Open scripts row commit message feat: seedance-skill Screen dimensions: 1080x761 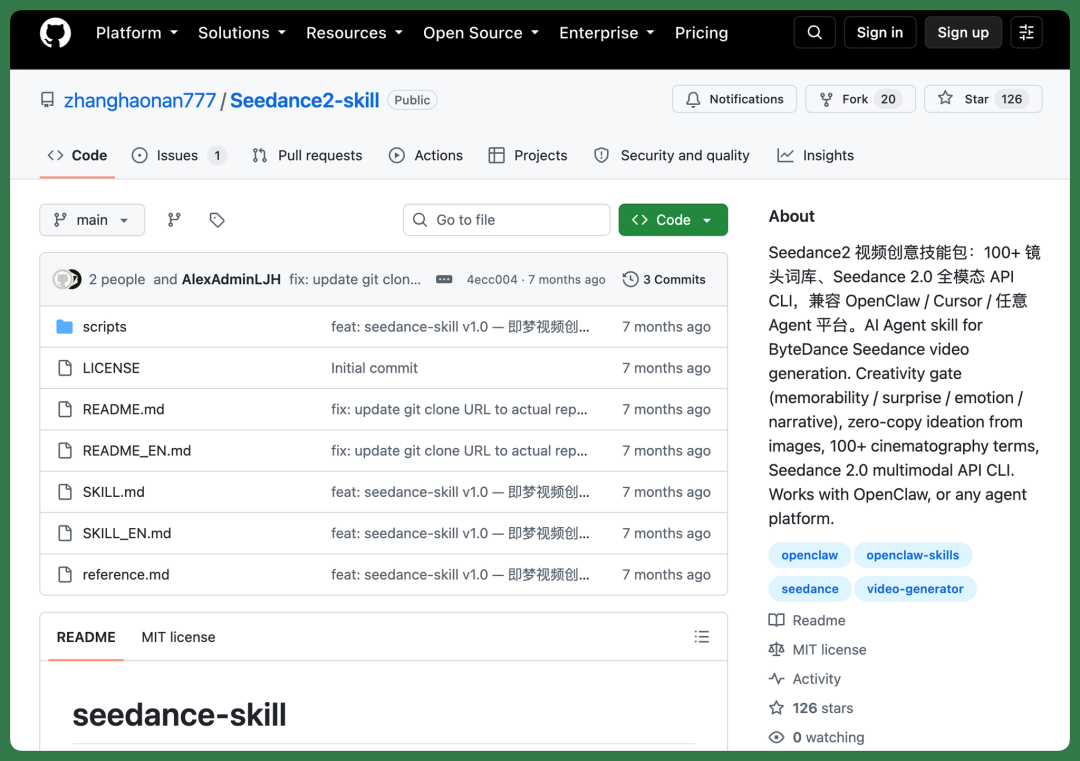pos(460,326)
